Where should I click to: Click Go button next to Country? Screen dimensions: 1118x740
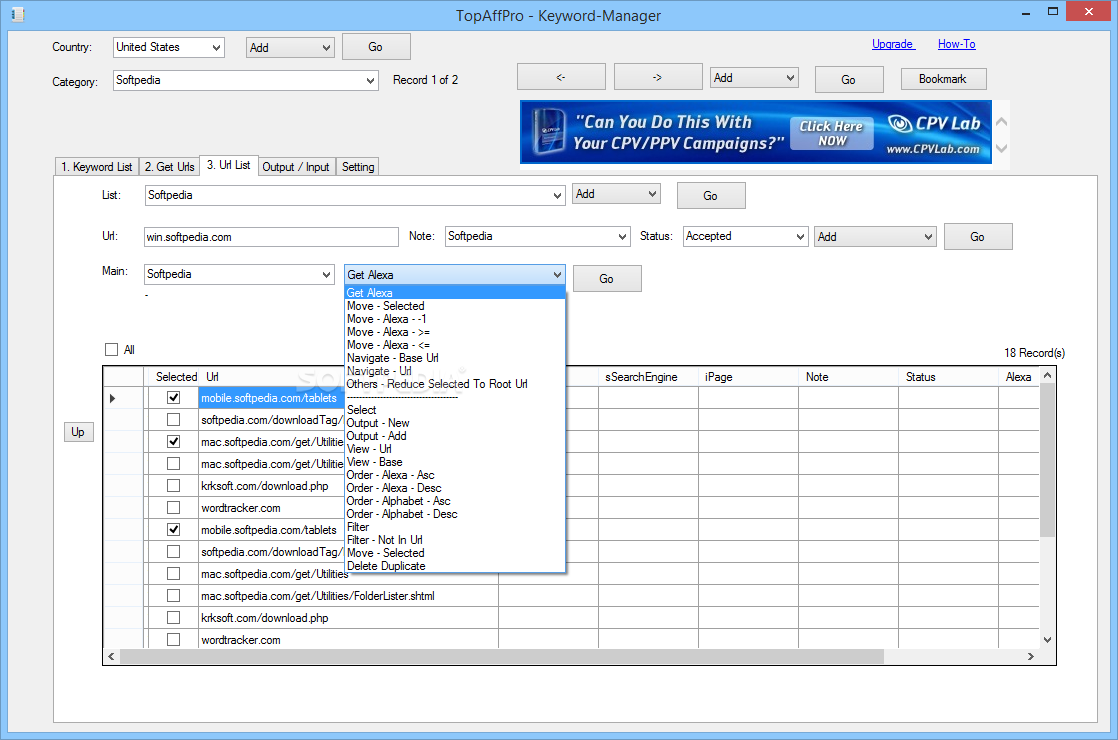coord(376,47)
